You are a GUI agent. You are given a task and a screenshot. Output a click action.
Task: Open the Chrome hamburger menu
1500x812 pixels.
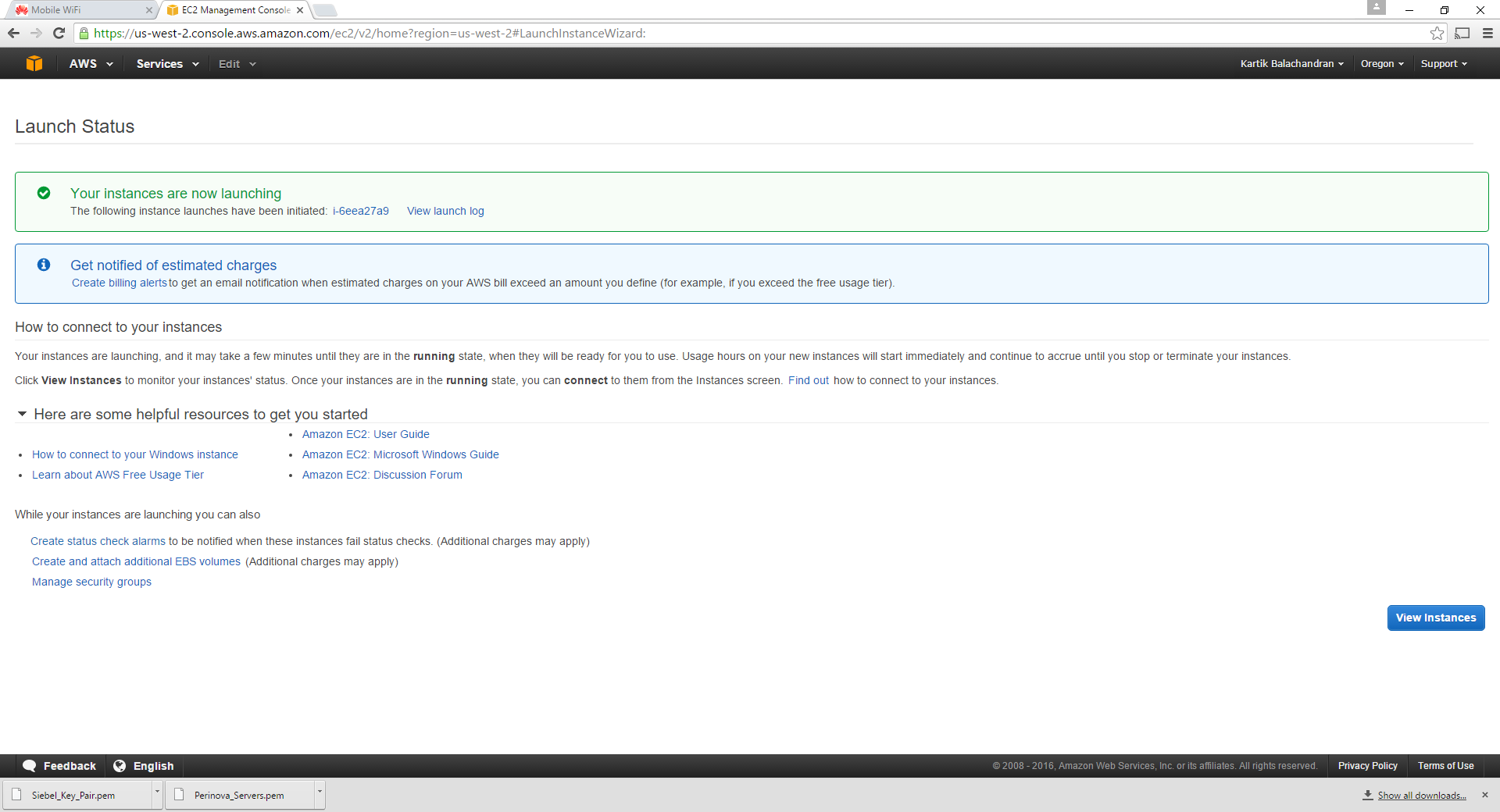[1487, 33]
